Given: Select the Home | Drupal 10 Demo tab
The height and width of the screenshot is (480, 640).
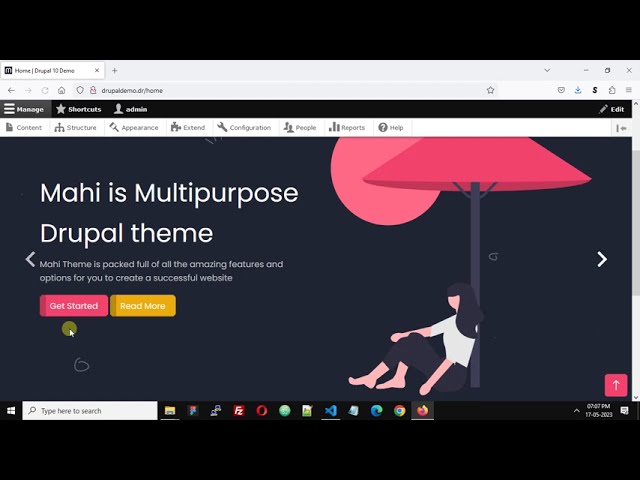Looking at the screenshot, I should point(52,71).
